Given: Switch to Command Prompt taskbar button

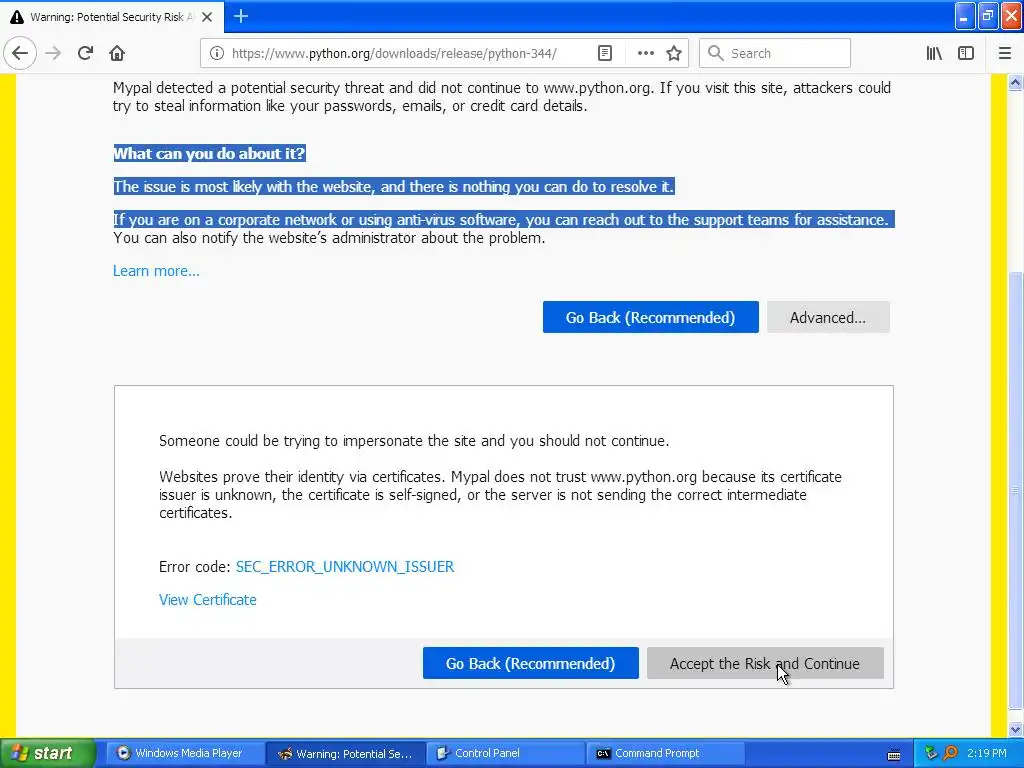Looking at the screenshot, I should pyautogui.click(x=664, y=753).
